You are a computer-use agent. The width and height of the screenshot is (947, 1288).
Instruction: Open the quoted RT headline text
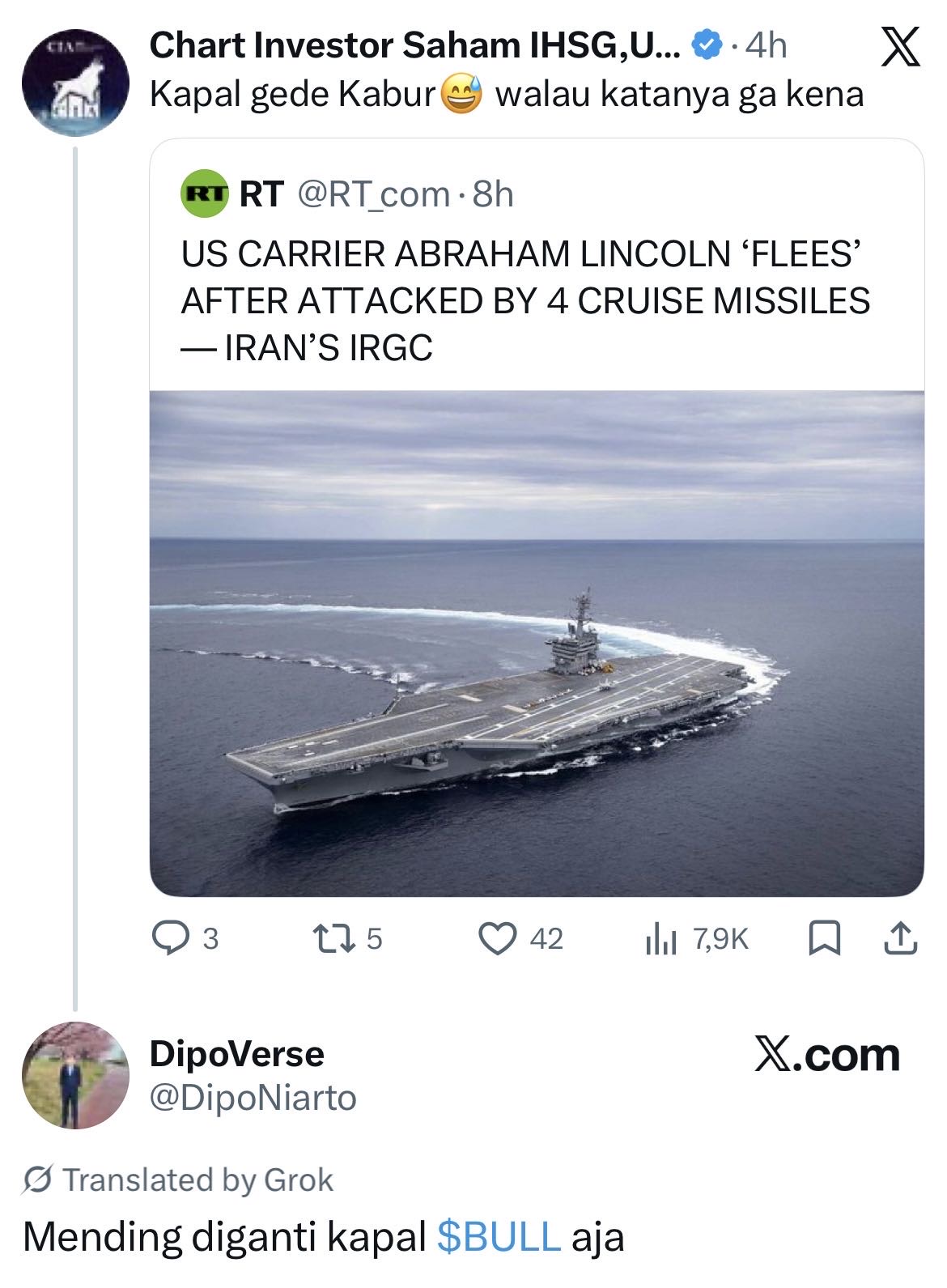525,300
